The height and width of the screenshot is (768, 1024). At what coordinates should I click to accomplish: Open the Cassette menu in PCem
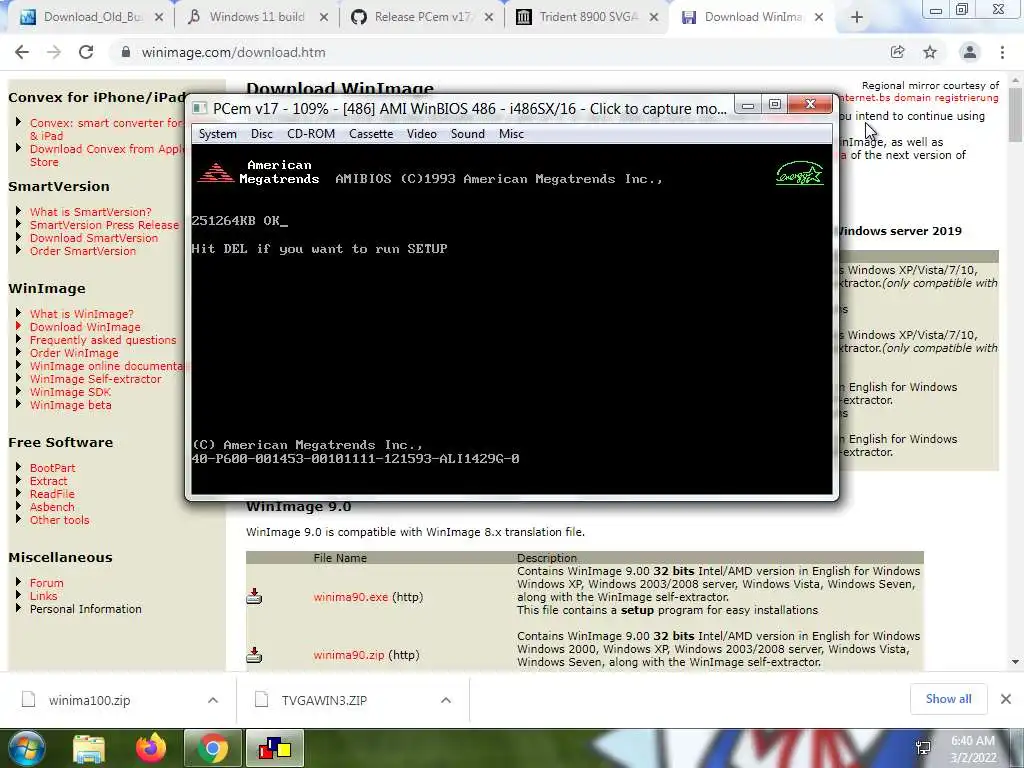(x=371, y=134)
